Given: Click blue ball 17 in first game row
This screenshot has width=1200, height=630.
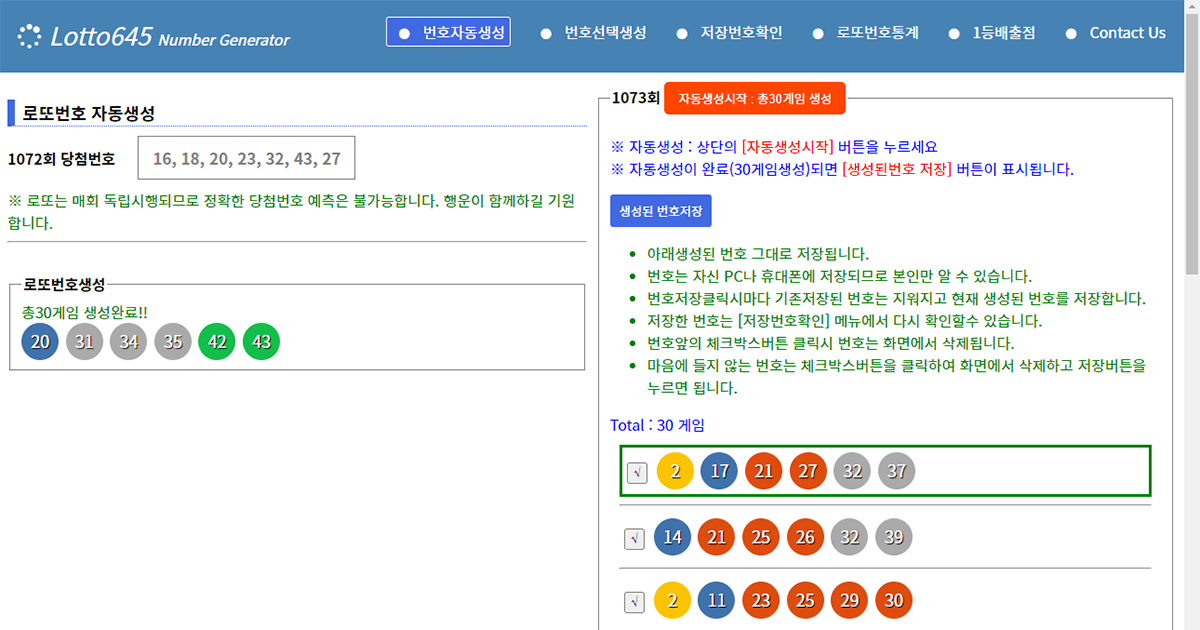Looking at the screenshot, I should [x=720, y=471].
